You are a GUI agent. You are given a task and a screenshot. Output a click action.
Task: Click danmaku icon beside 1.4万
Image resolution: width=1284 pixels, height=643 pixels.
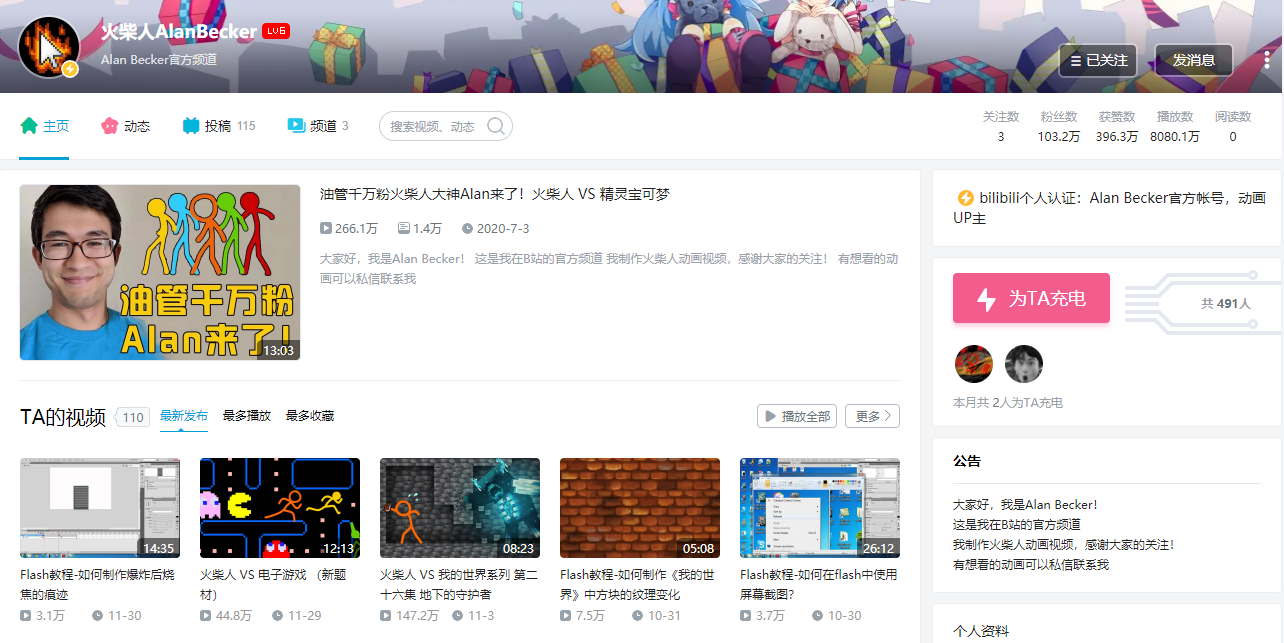(x=403, y=228)
